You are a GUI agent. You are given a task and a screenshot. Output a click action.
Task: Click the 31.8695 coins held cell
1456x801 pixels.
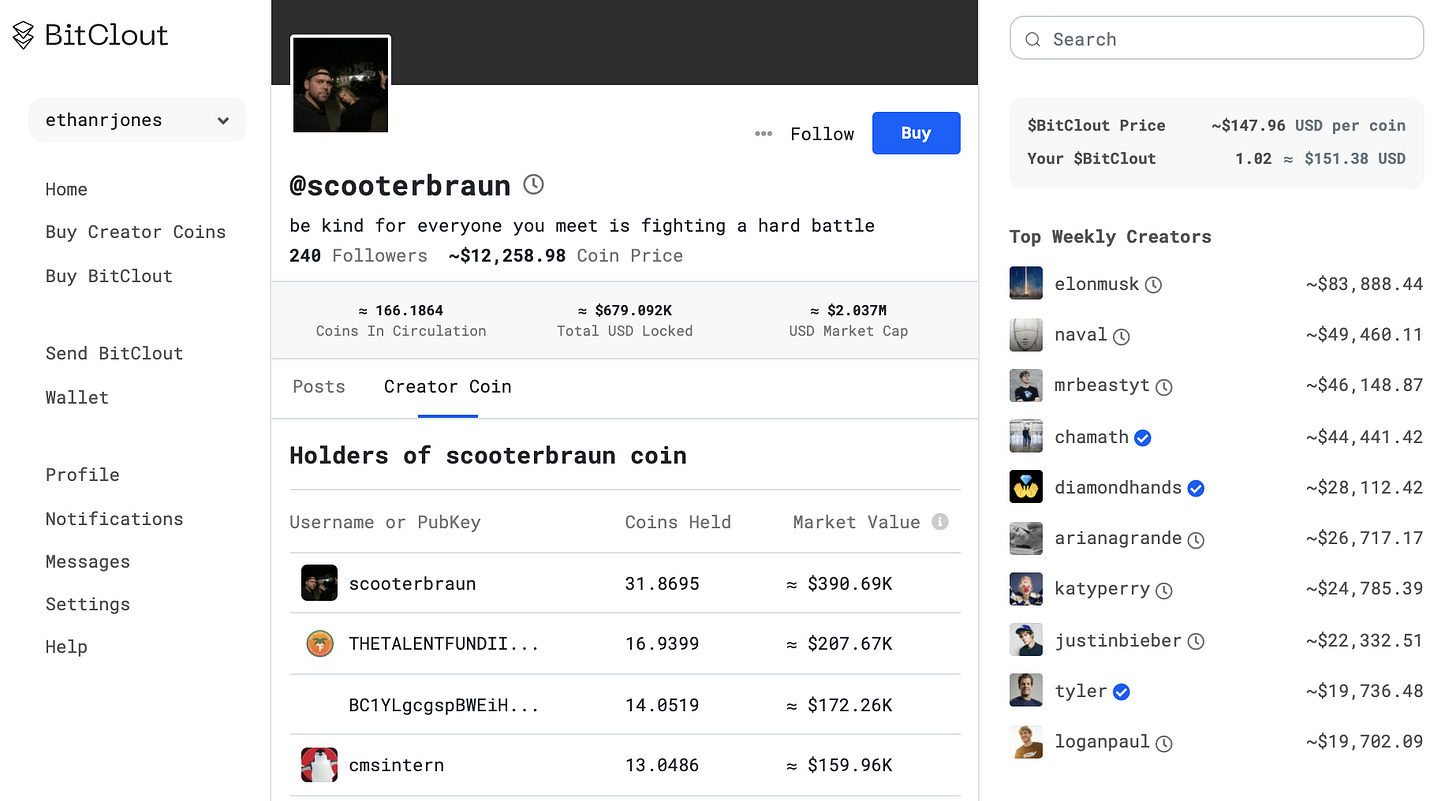tap(662, 583)
